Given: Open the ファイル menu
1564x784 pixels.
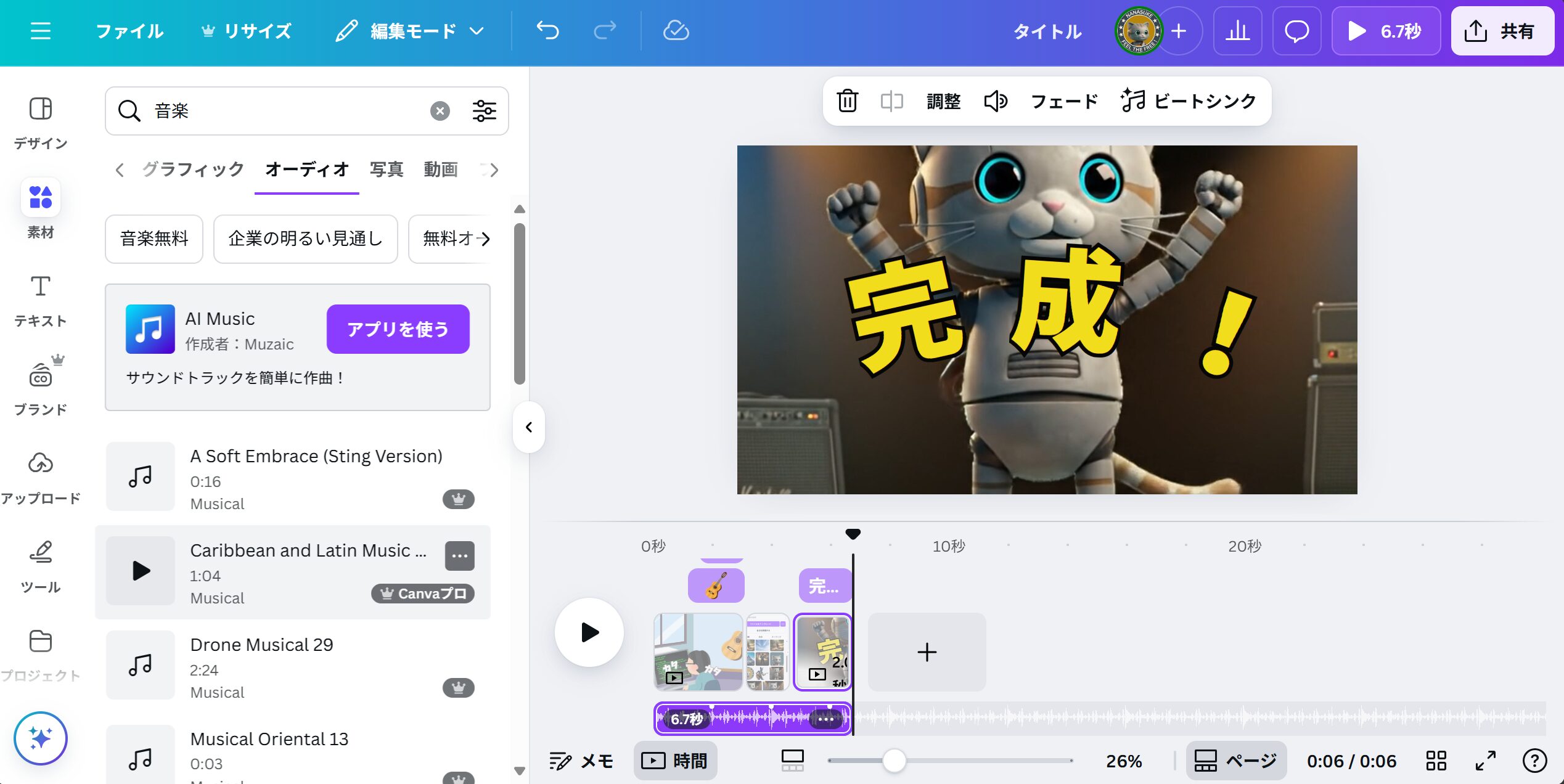Looking at the screenshot, I should coord(130,31).
